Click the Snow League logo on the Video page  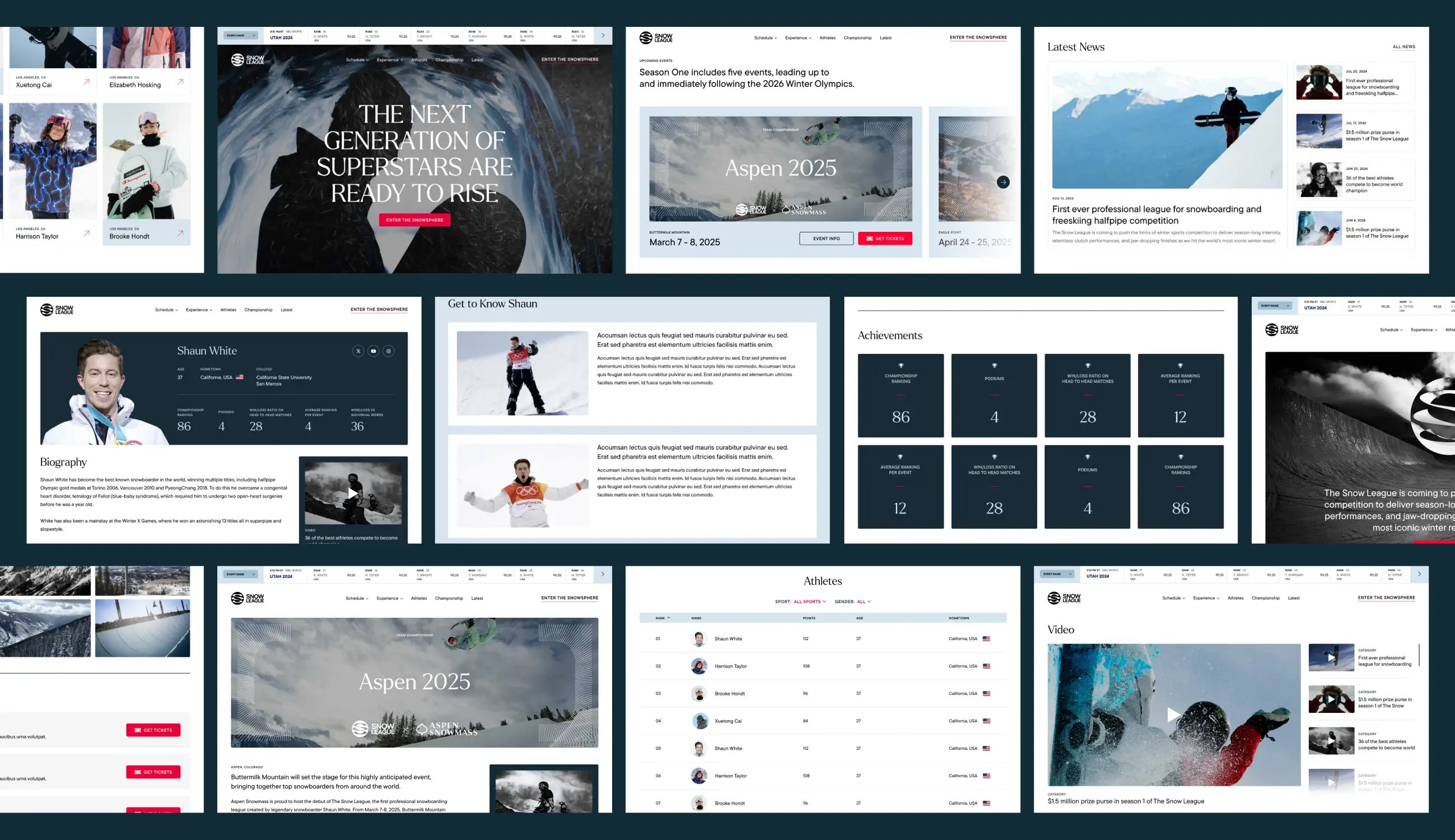tap(1064, 598)
